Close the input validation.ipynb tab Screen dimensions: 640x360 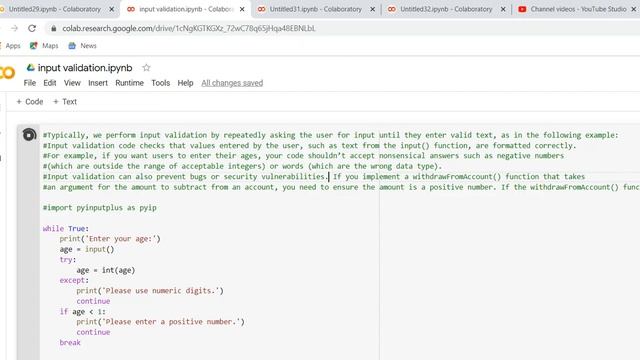pyautogui.click(x=242, y=9)
